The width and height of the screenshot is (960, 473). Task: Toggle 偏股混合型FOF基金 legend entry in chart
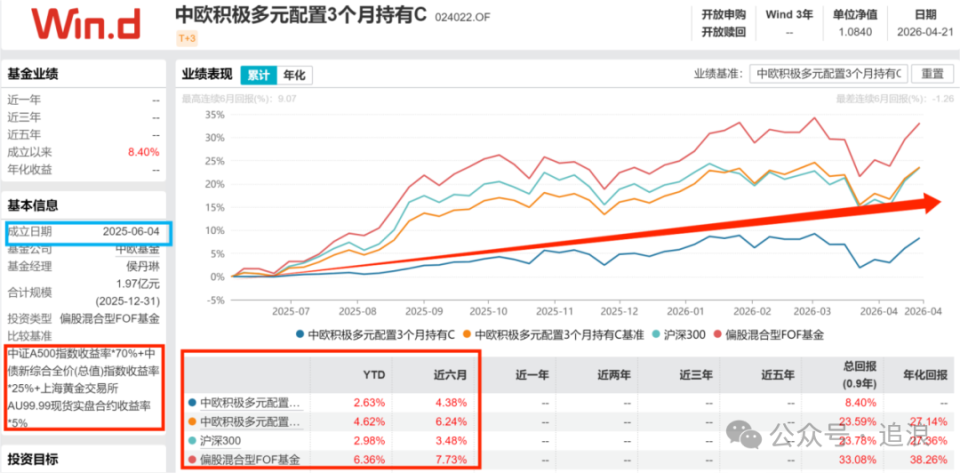click(x=769, y=335)
